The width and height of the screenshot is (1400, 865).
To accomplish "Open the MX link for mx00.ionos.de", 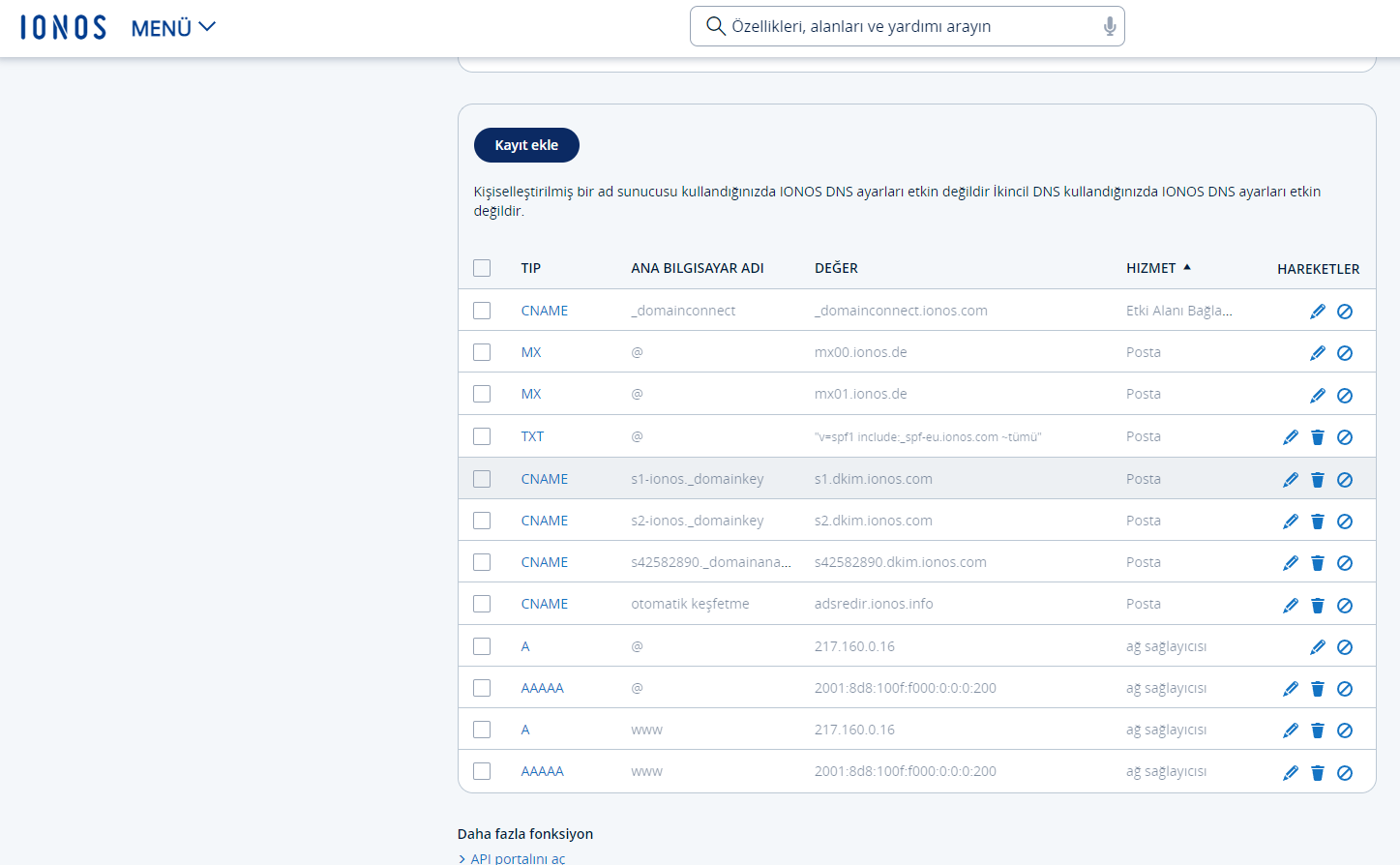I will point(531,352).
